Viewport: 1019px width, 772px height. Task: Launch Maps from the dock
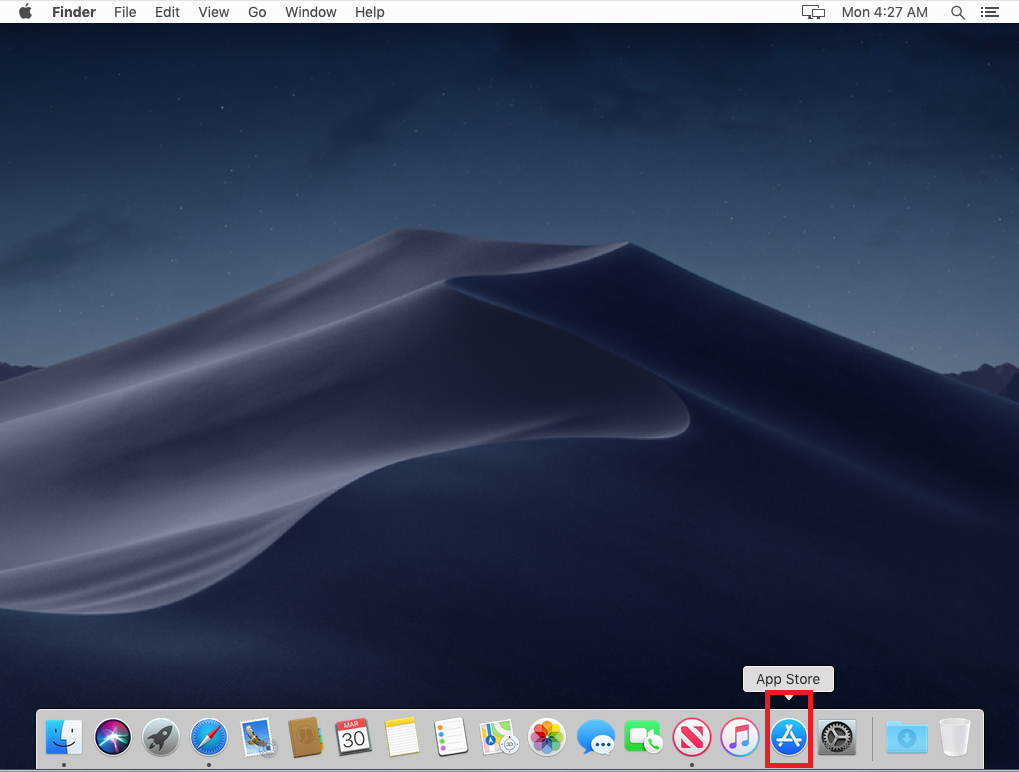coord(498,738)
